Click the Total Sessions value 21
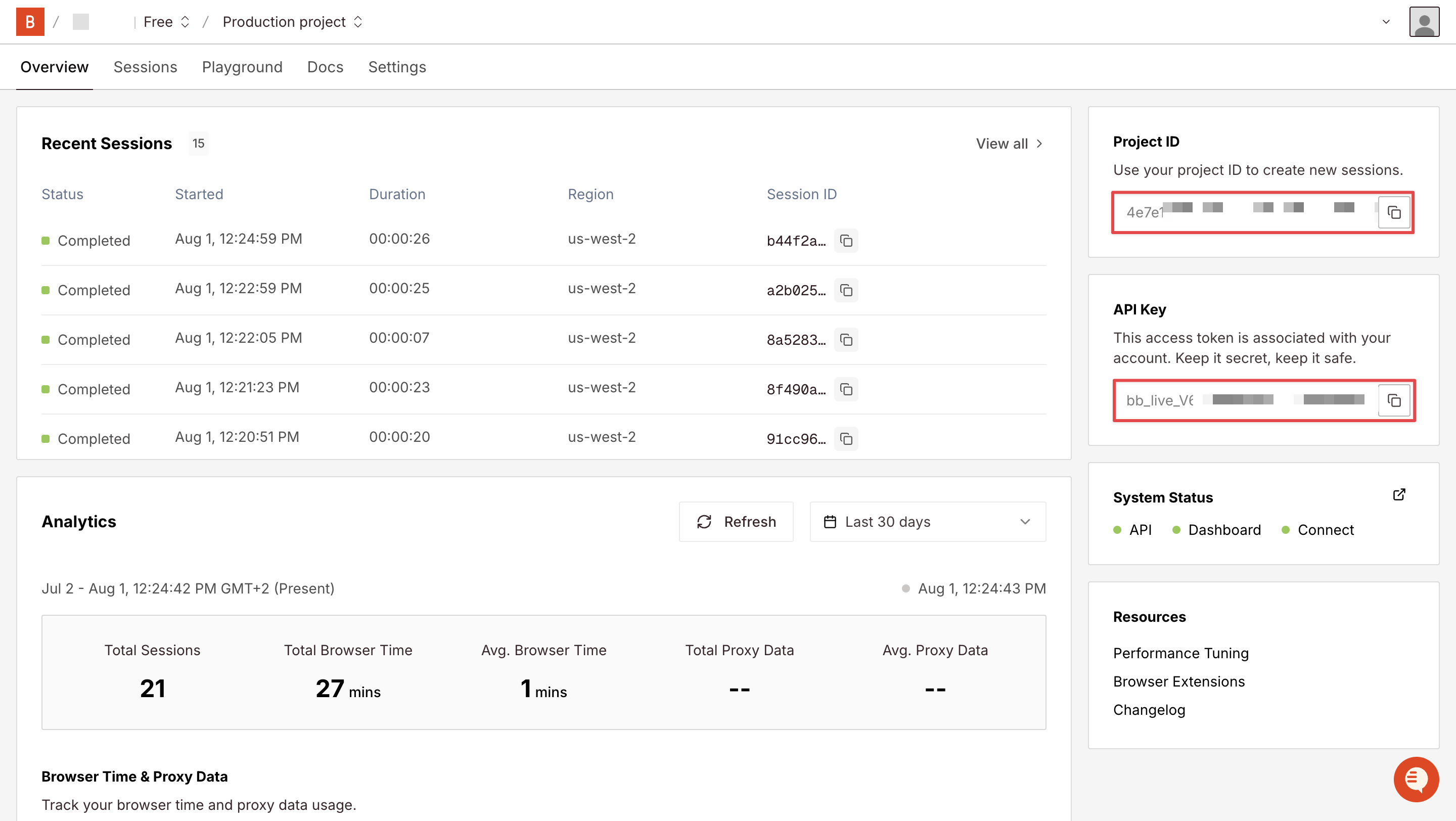 [153, 688]
